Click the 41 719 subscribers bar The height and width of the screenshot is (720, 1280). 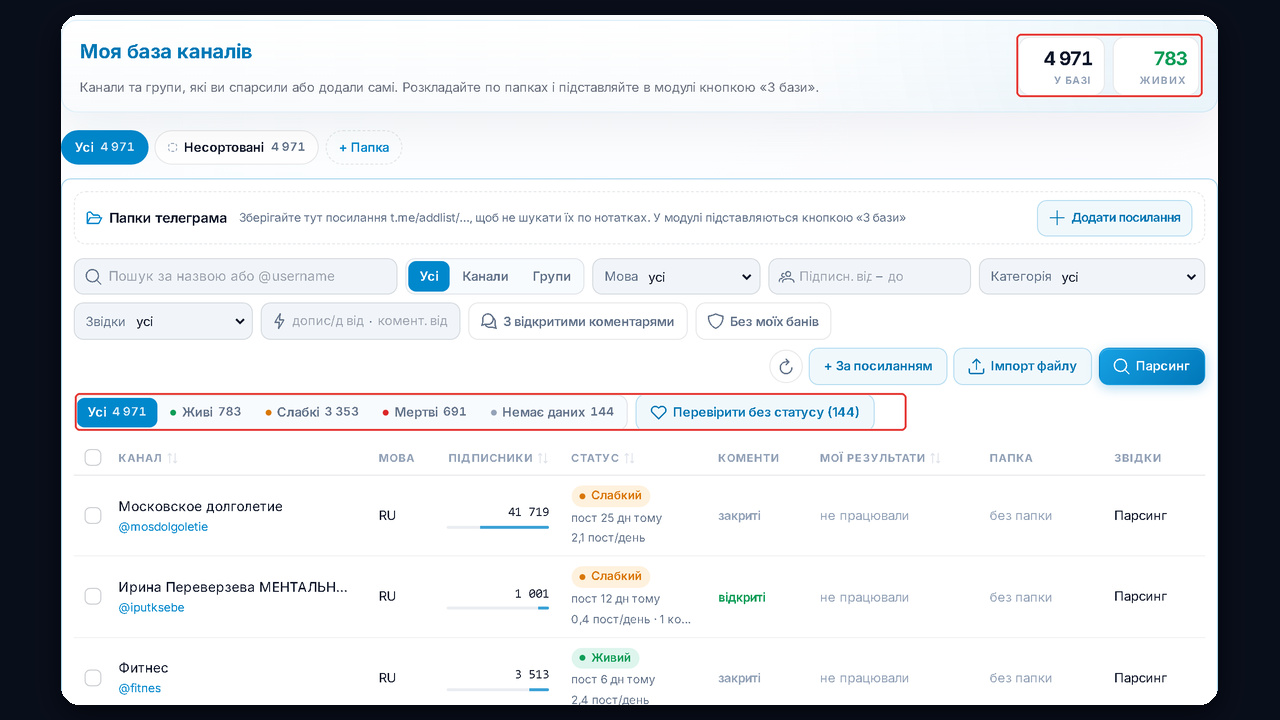coord(498,526)
